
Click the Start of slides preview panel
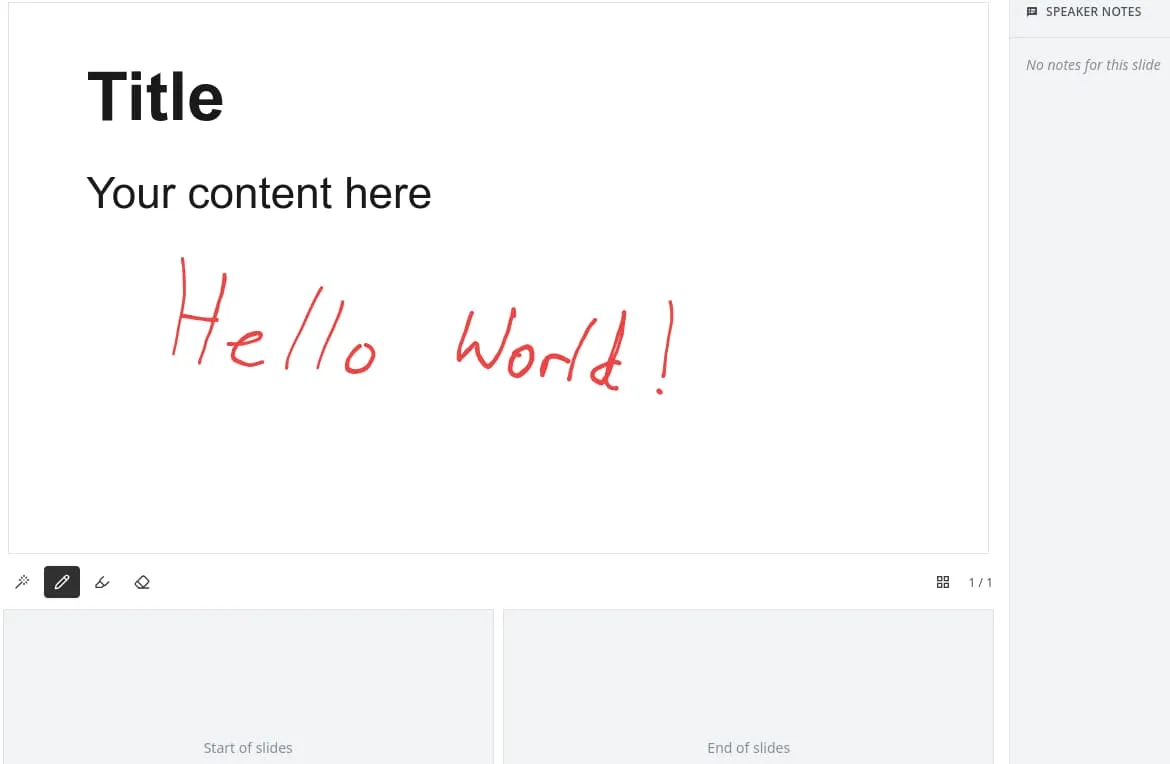click(x=248, y=686)
